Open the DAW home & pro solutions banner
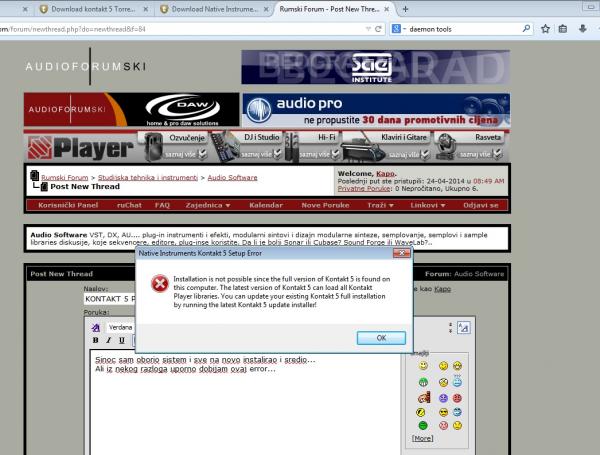 (132, 110)
